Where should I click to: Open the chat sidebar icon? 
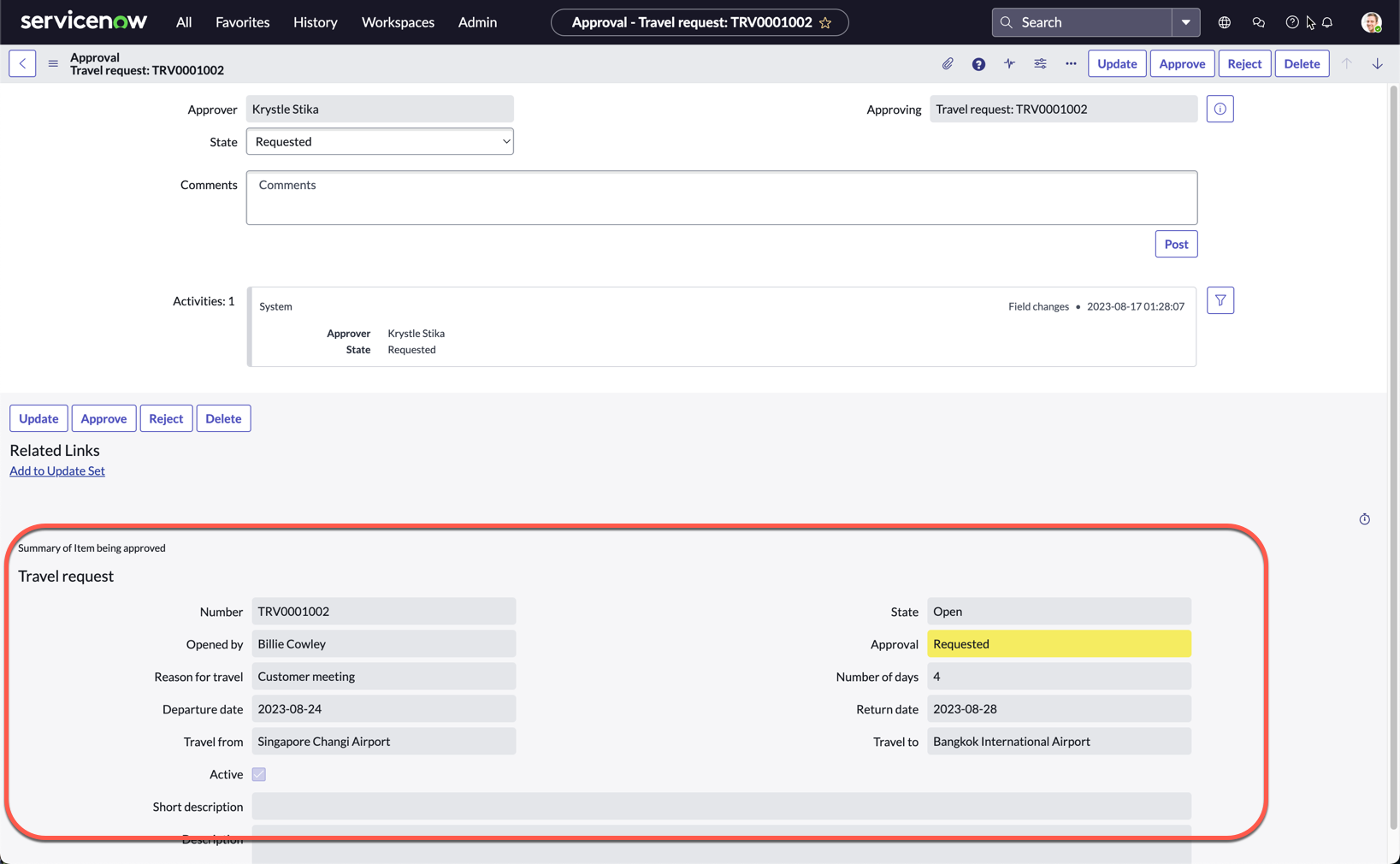click(1258, 22)
